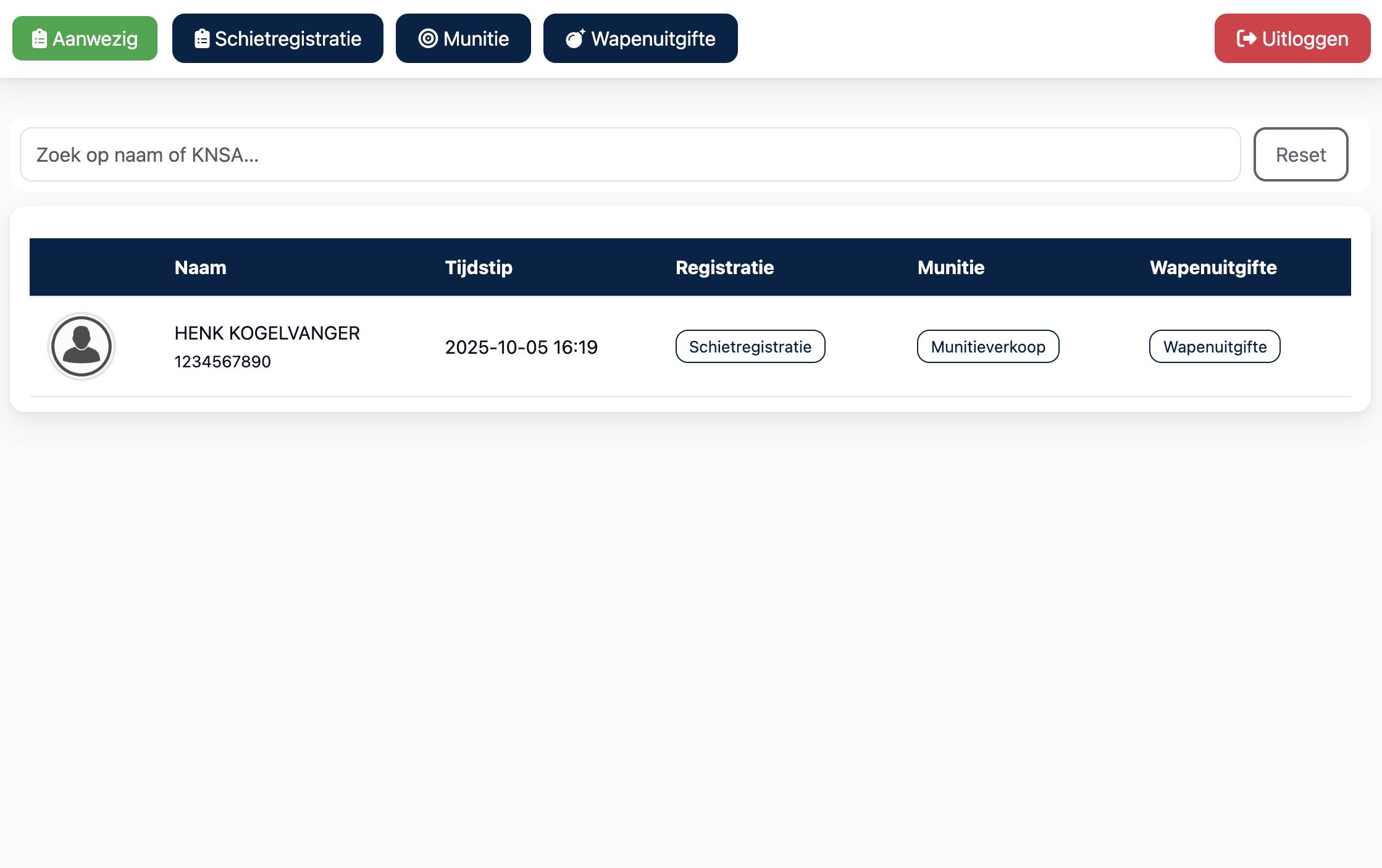The width and height of the screenshot is (1382, 868).
Task: Click the Munitieverkoop pill button
Action: point(988,346)
